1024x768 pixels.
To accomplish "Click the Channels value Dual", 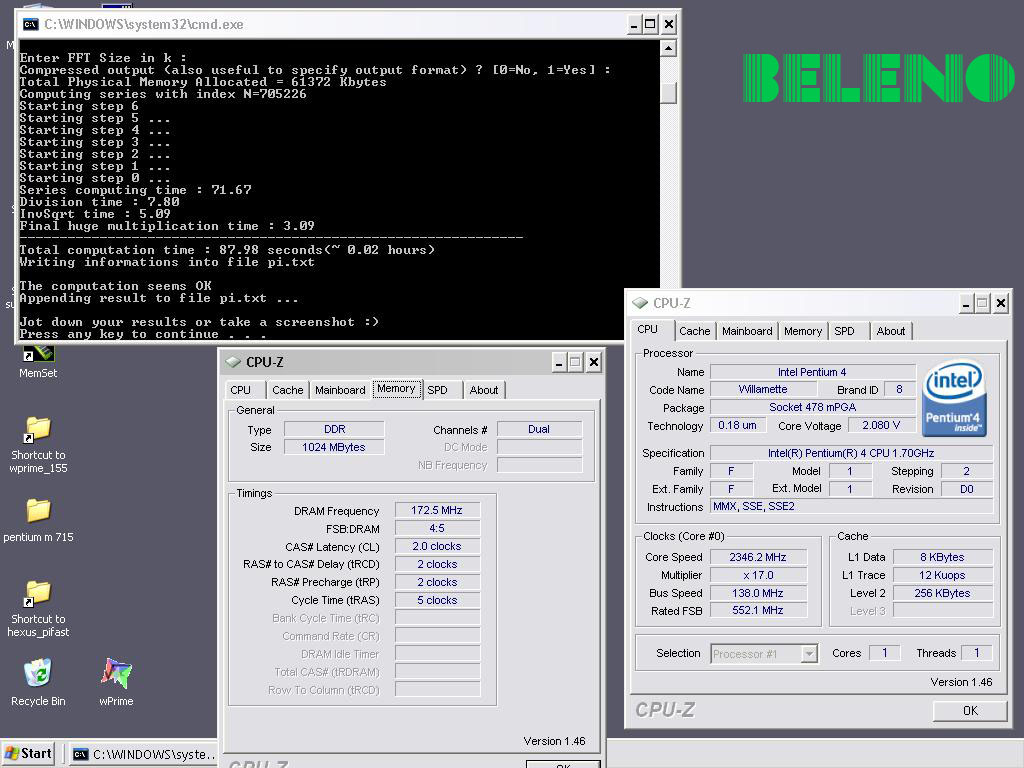I will point(539,429).
